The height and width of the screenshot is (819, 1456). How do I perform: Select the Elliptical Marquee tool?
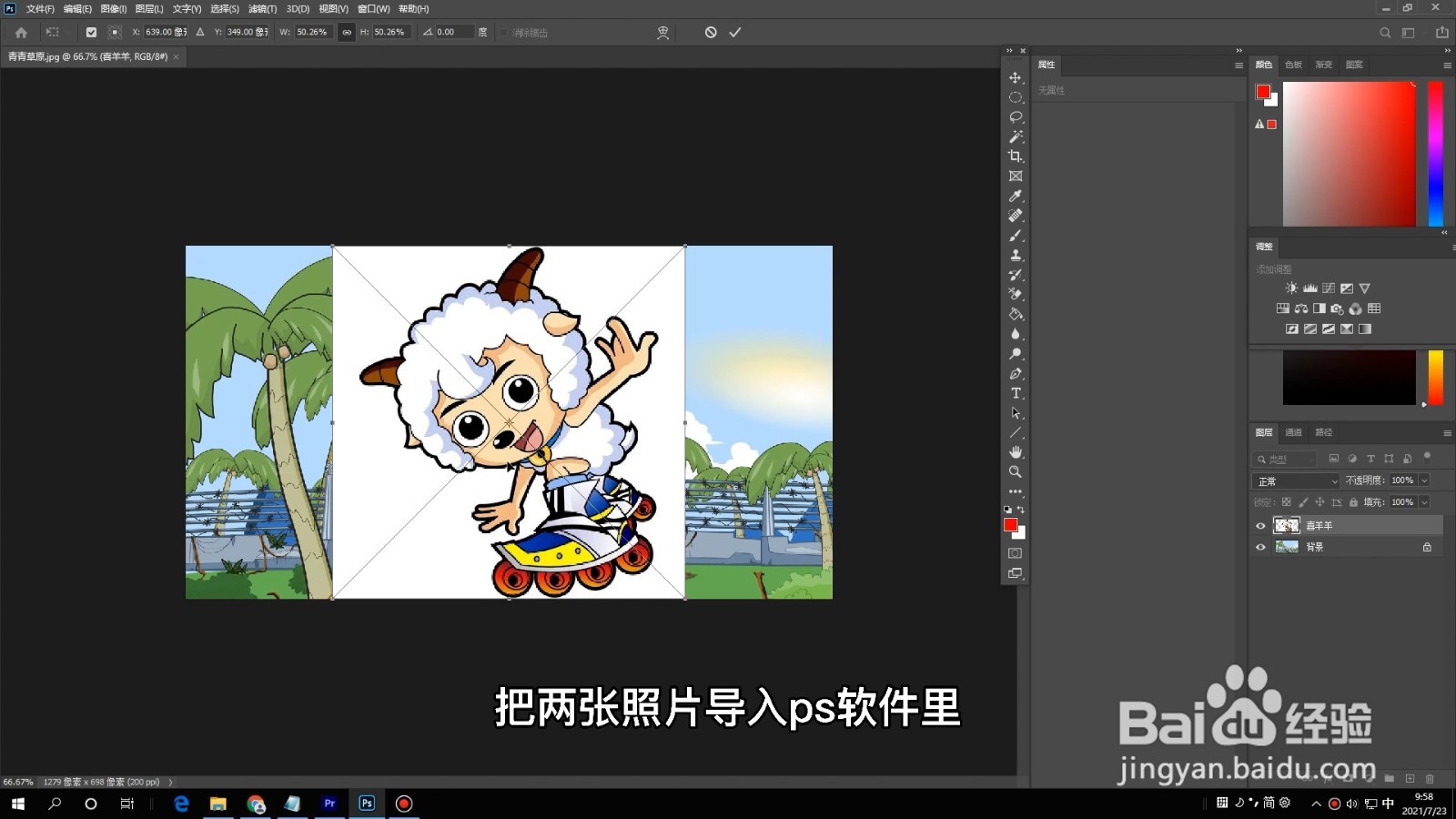pyautogui.click(x=1016, y=97)
